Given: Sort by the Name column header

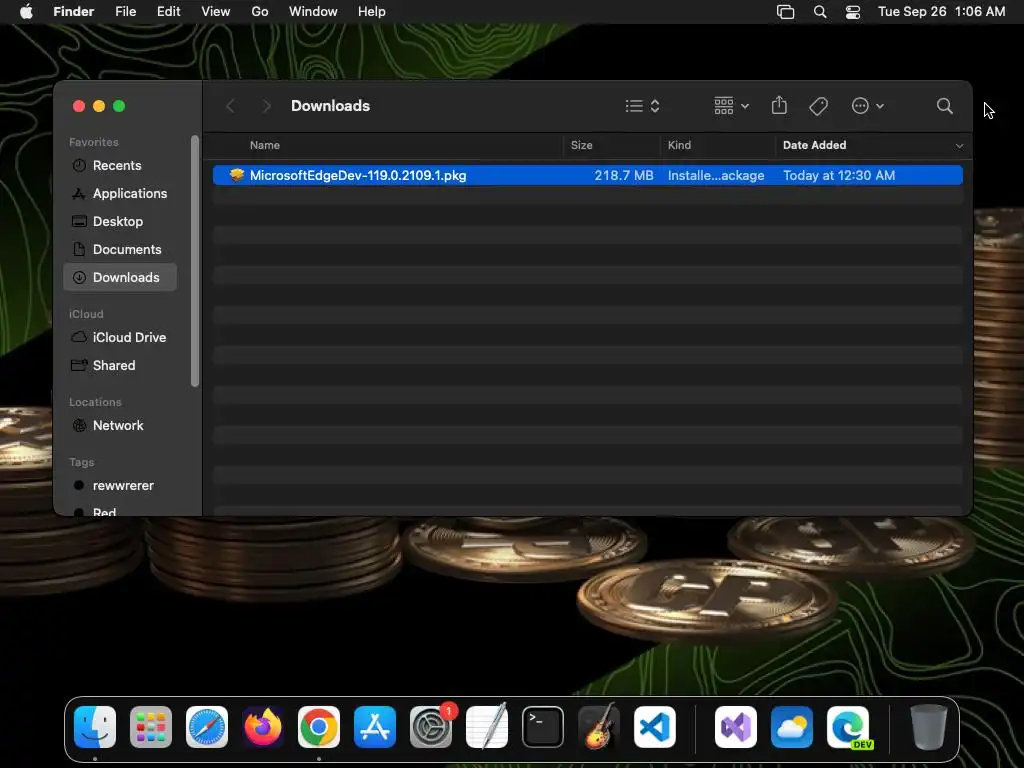Looking at the screenshot, I should click(264, 145).
